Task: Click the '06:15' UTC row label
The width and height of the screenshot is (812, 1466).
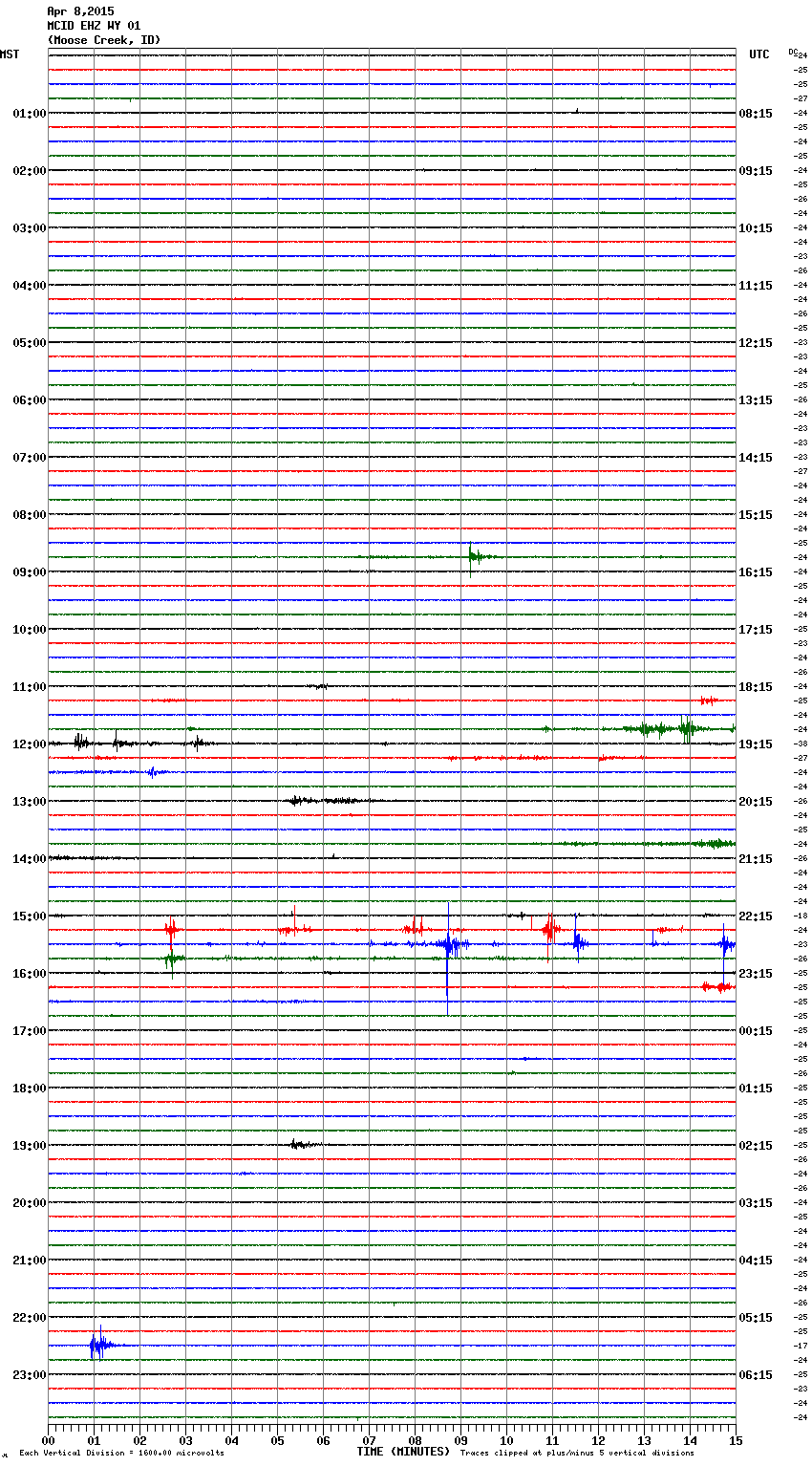Action: [x=756, y=1375]
